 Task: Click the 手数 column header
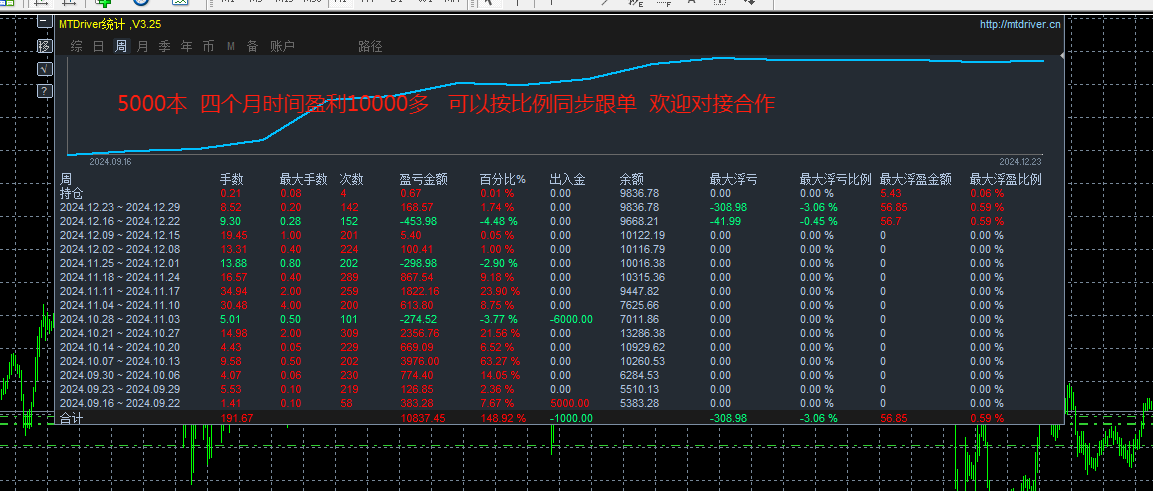tap(232, 179)
